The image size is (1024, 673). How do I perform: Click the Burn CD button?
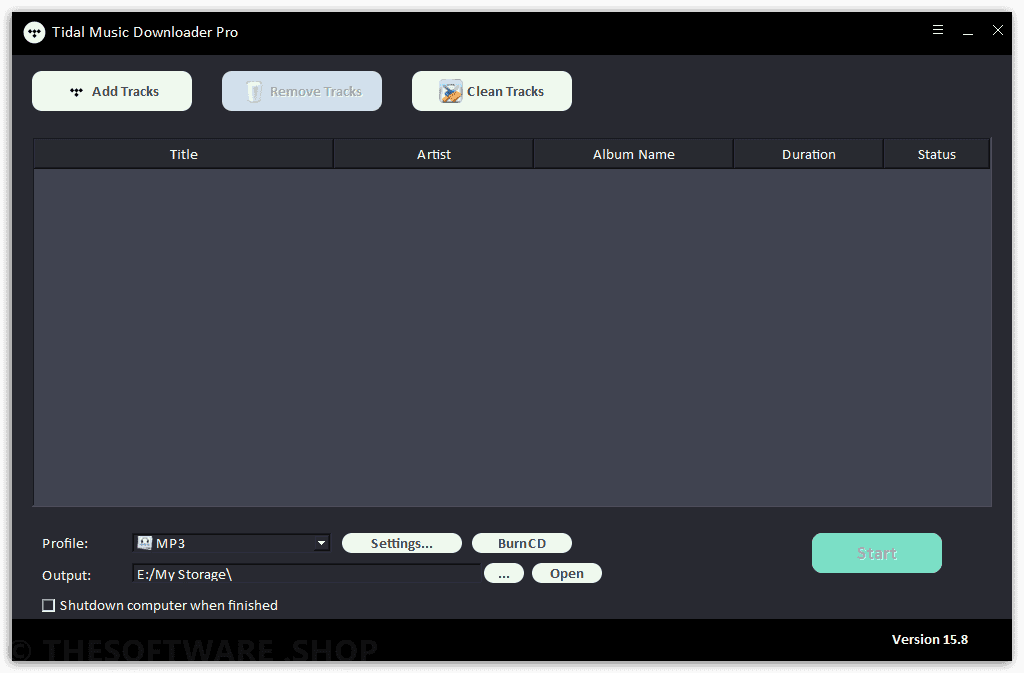click(x=522, y=543)
